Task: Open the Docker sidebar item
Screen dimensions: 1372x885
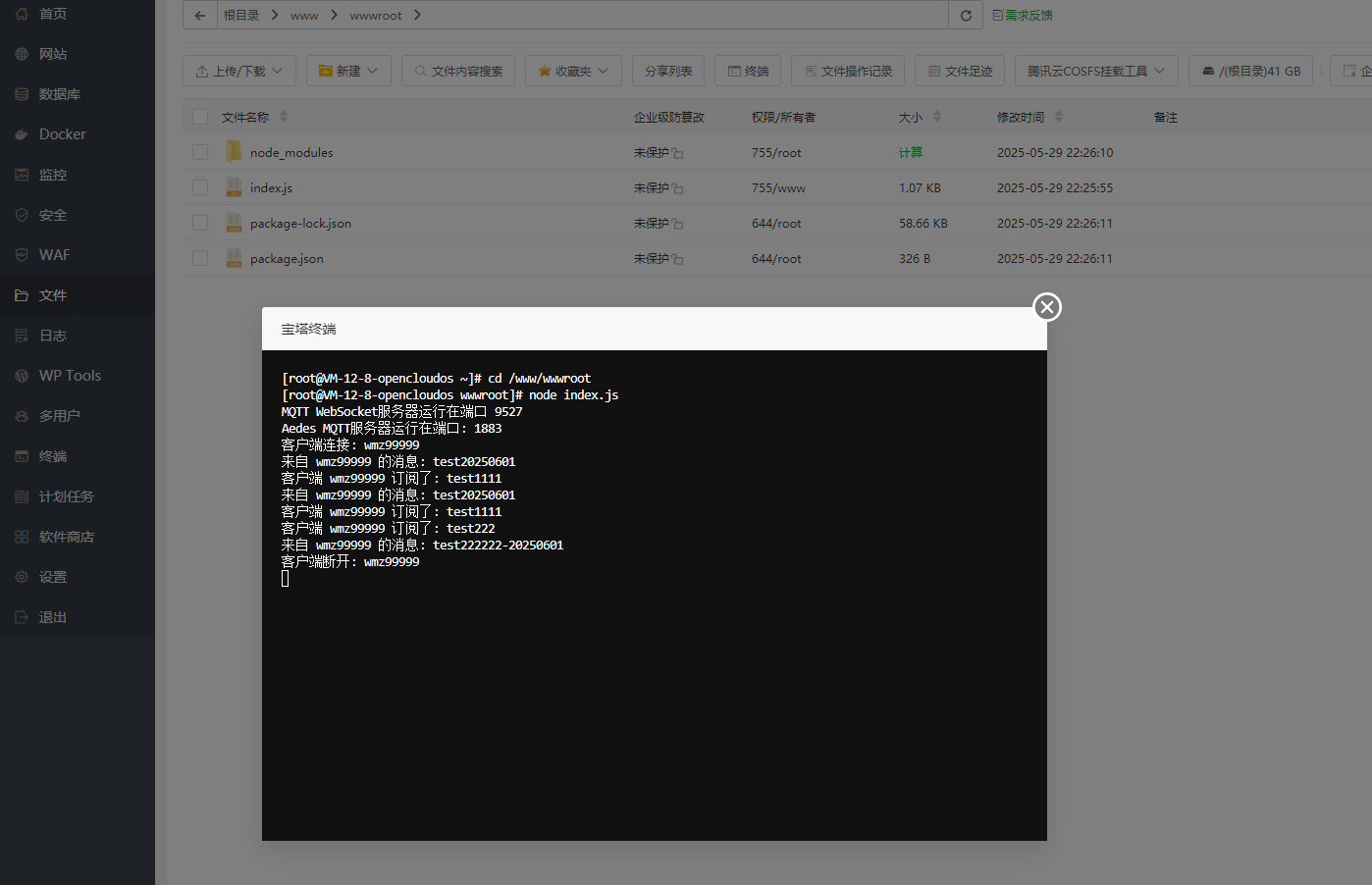Action: click(x=62, y=134)
